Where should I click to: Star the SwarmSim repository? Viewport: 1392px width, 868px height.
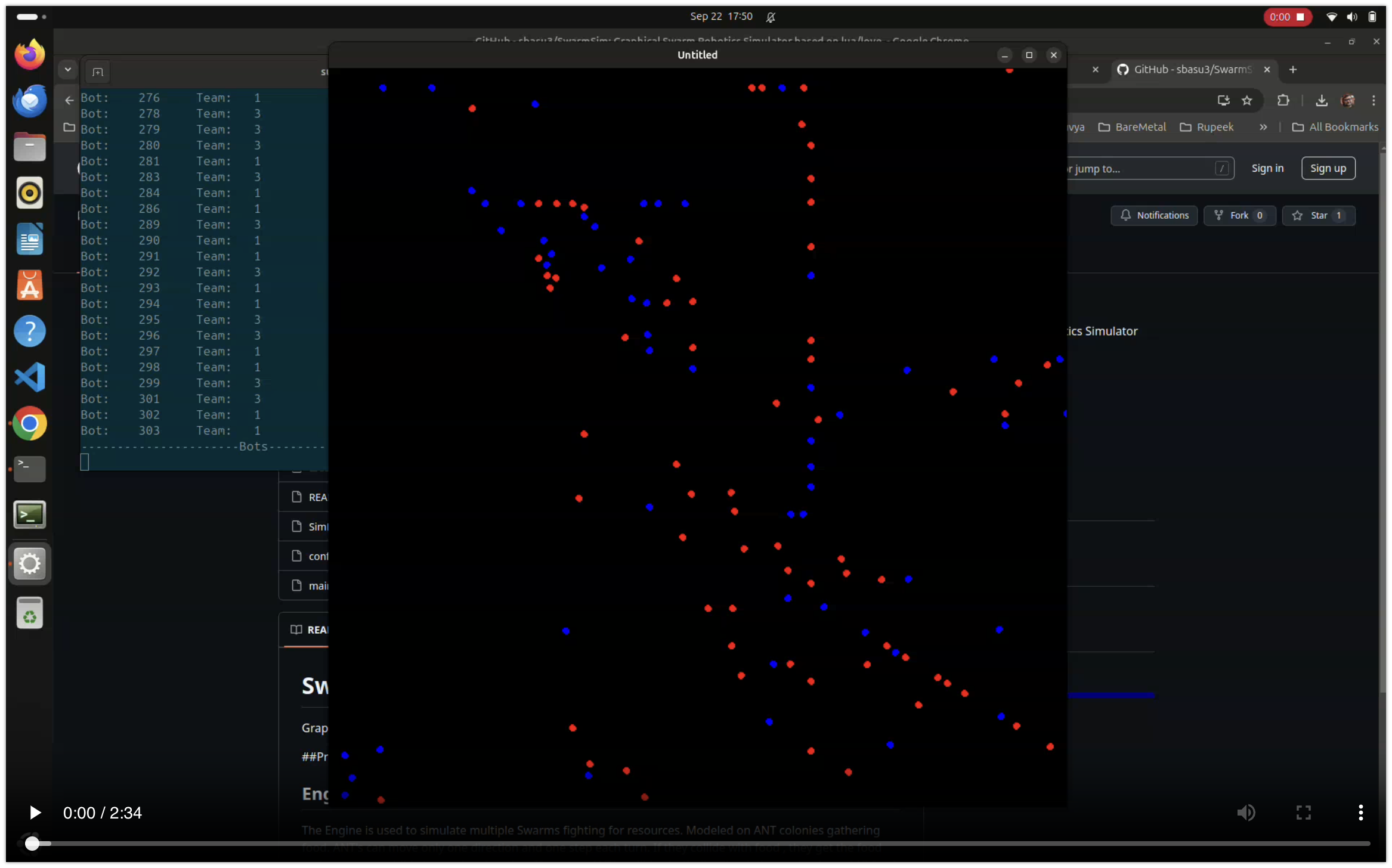tap(1319, 215)
